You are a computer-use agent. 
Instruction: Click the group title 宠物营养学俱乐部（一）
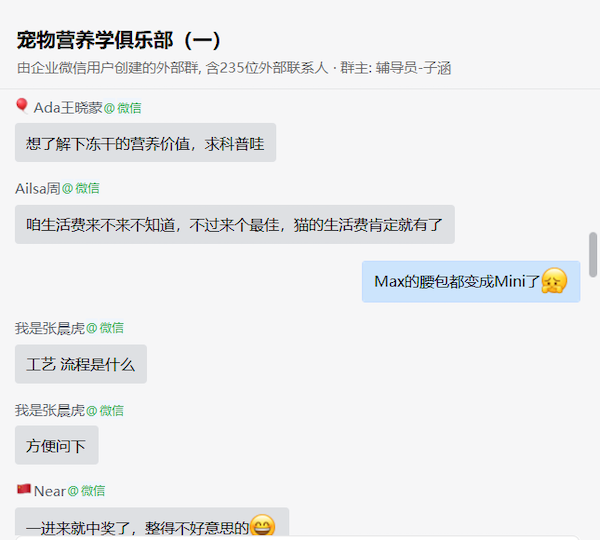pos(119,40)
